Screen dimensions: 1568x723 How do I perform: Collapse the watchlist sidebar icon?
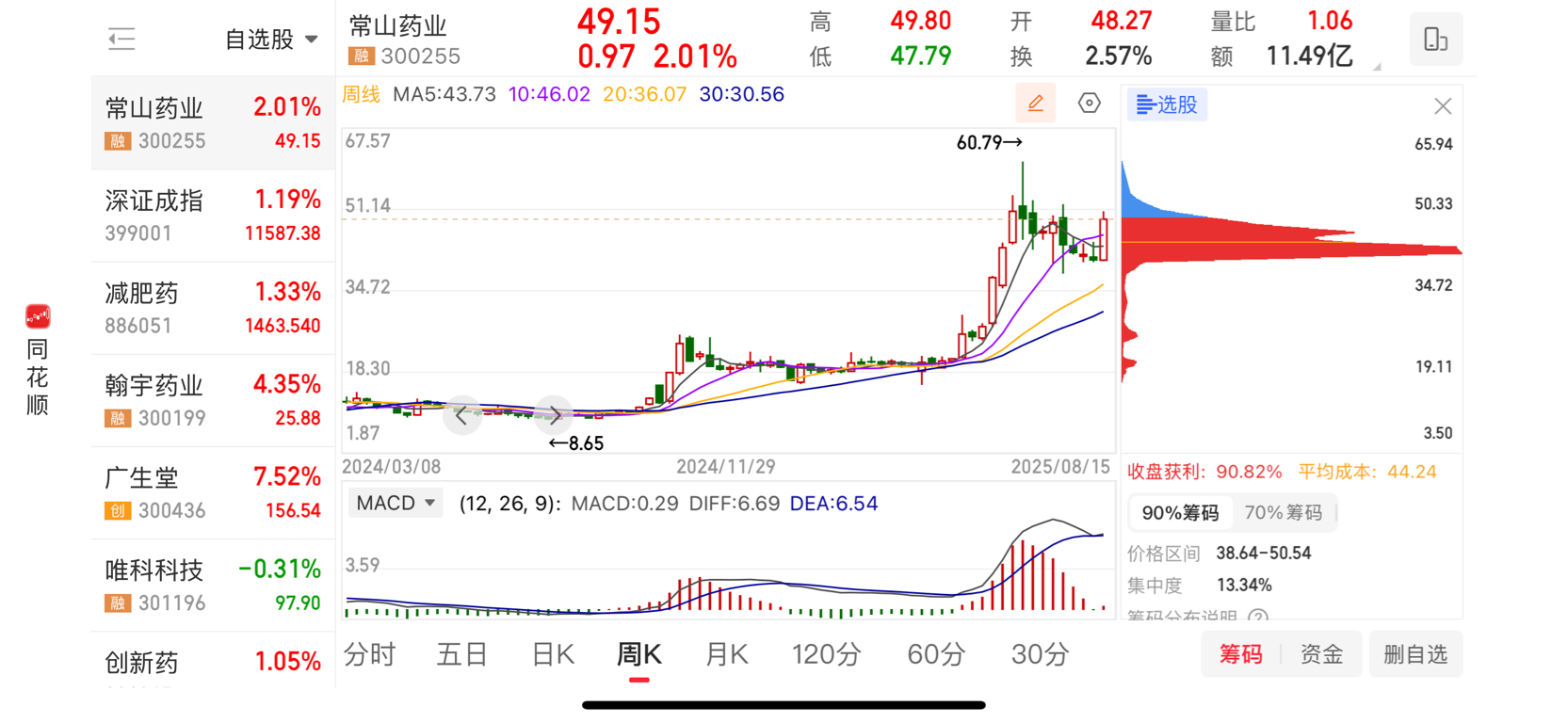coord(121,39)
